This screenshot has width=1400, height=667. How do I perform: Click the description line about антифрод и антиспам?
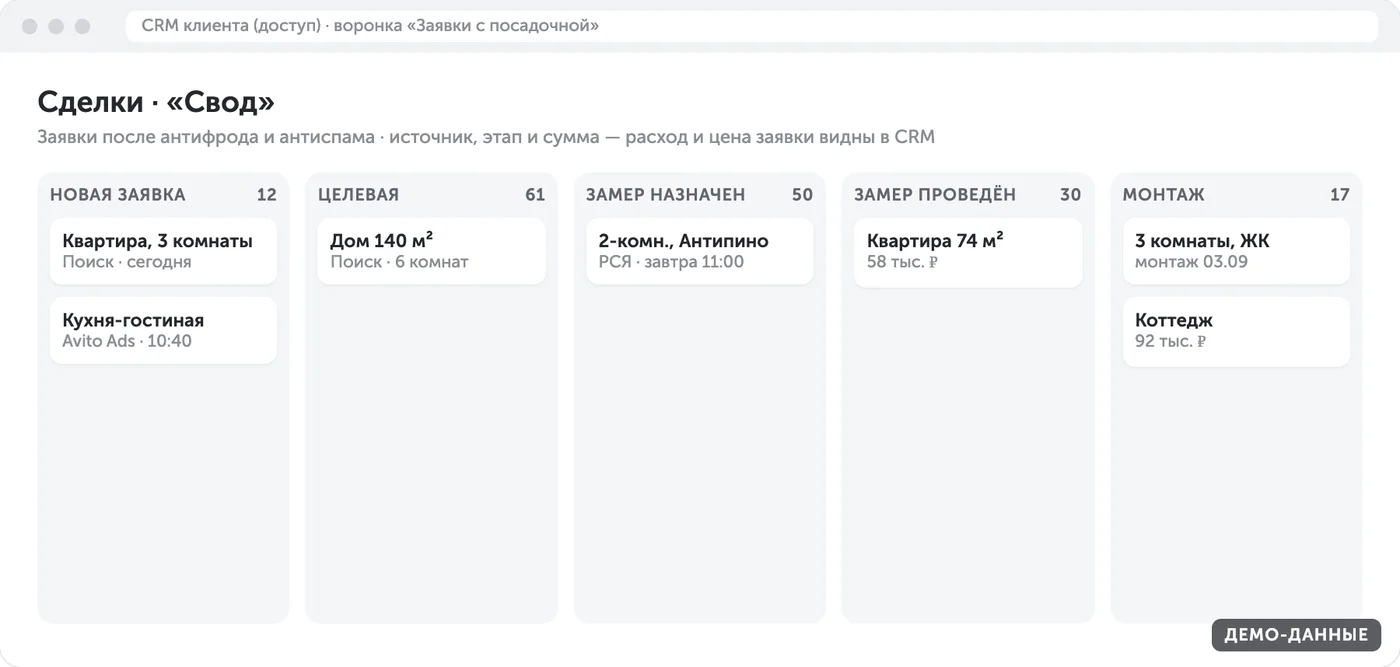coord(486,137)
